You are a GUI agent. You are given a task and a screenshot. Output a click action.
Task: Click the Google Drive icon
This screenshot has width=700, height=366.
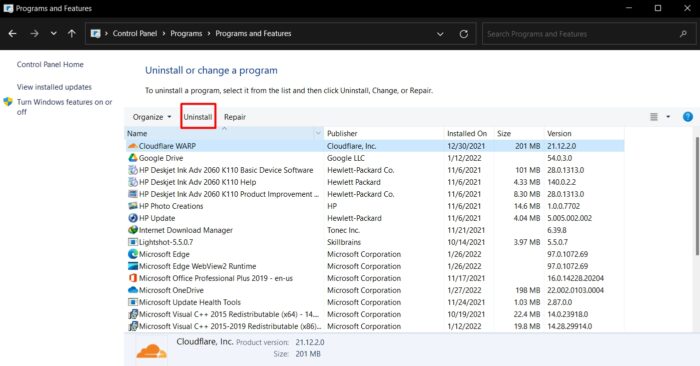tap(133, 158)
